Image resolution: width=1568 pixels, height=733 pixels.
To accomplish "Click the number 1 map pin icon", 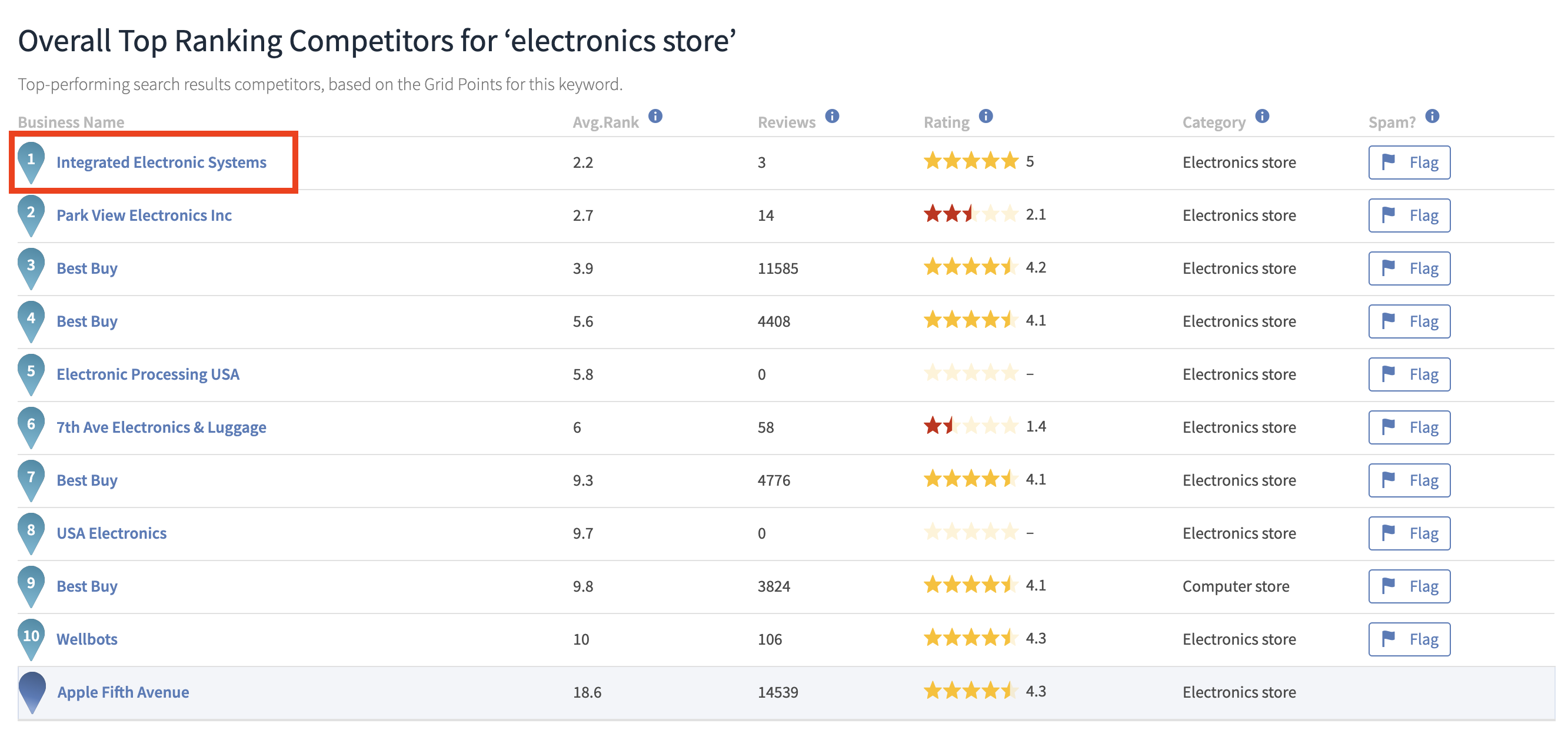I will pyautogui.click(x=31, y=162).
